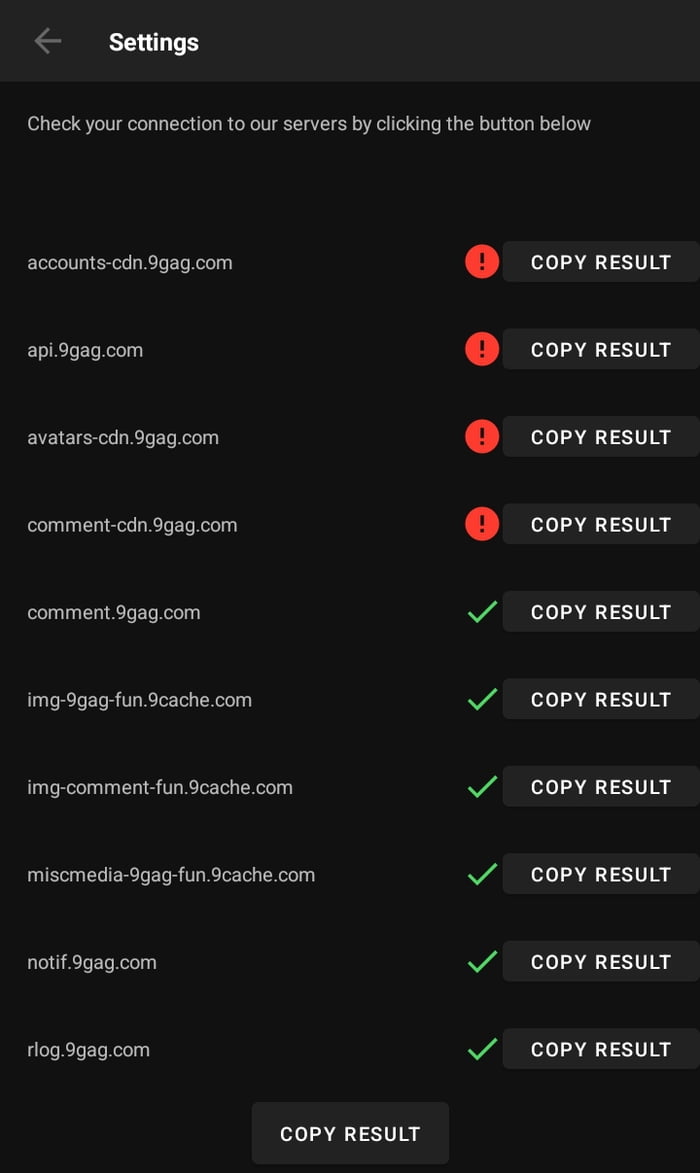This screenshot has width=700, height=1173.
Task: Click the error icon for avatars-cdn.9gag.com
Action: [481, 436]
